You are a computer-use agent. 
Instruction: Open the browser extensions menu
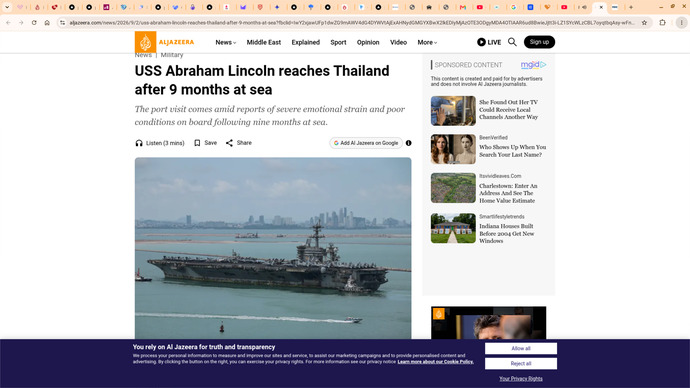pyautogui.click(x=662, y=22)
